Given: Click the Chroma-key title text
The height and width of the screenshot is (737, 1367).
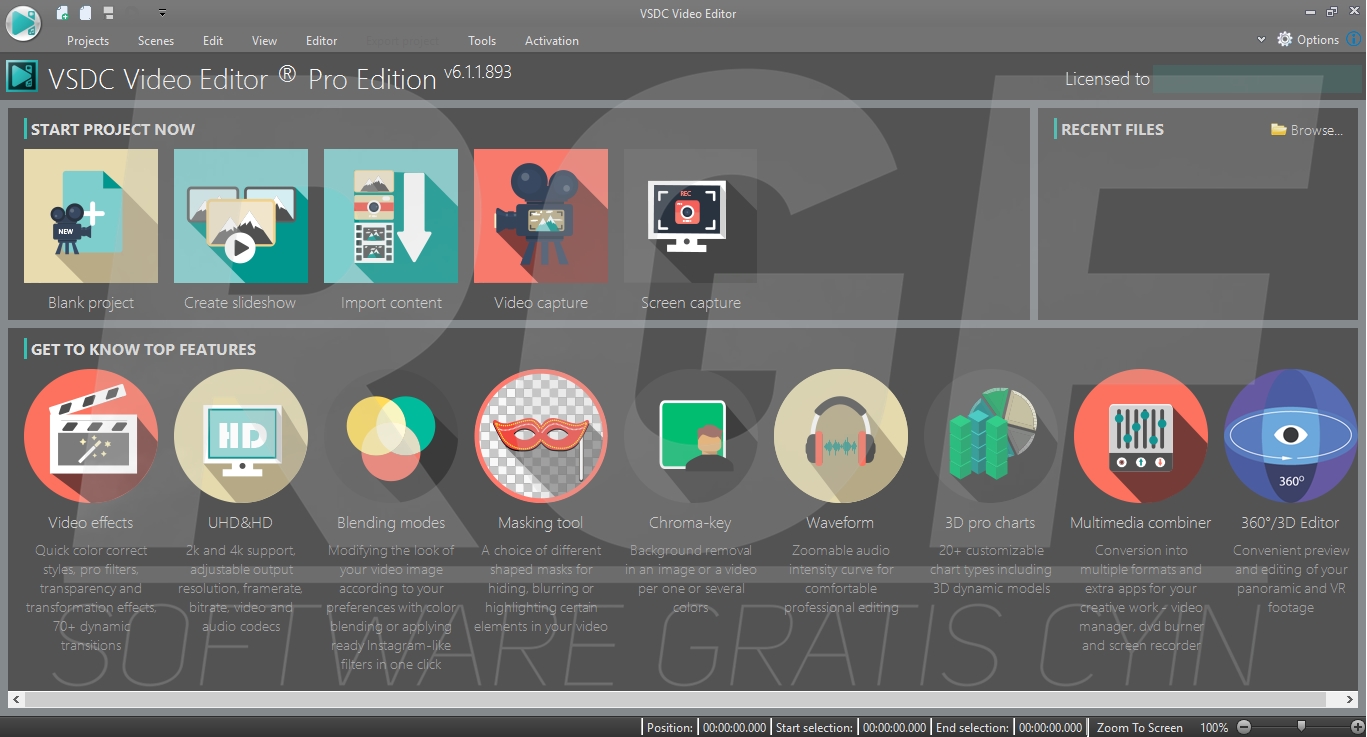Looking at the screenshot, I should pos(690,523).
